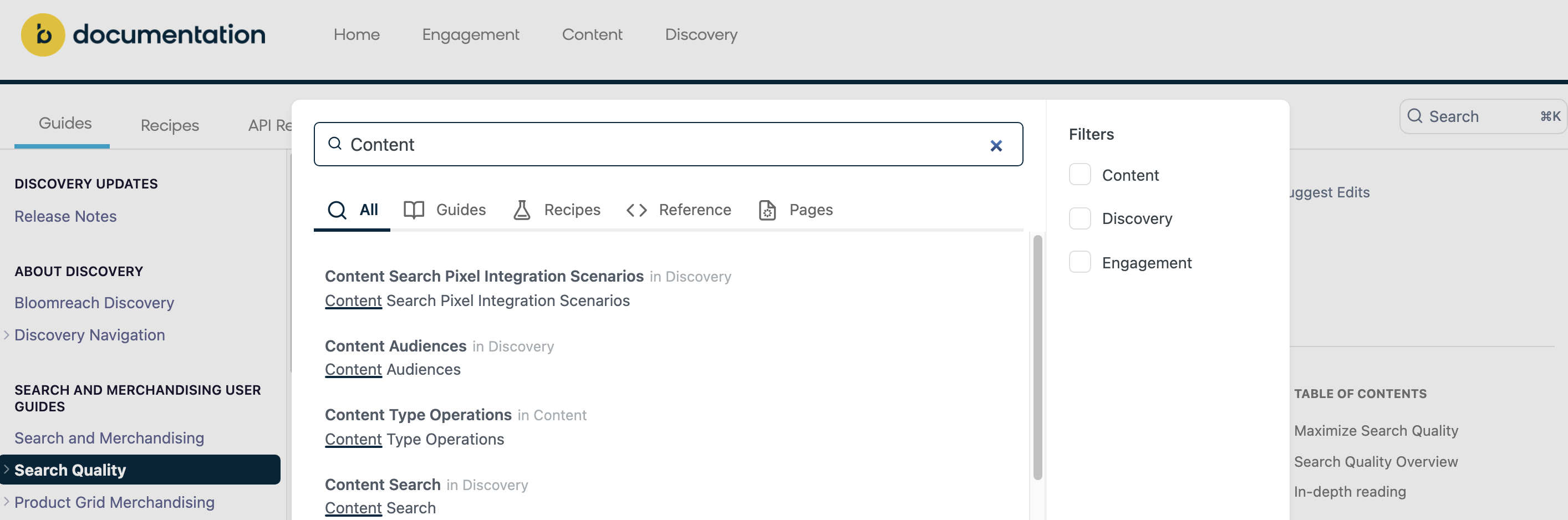Clear the search field with the X icon
1568x520 pixels.
tap(996, 146)
